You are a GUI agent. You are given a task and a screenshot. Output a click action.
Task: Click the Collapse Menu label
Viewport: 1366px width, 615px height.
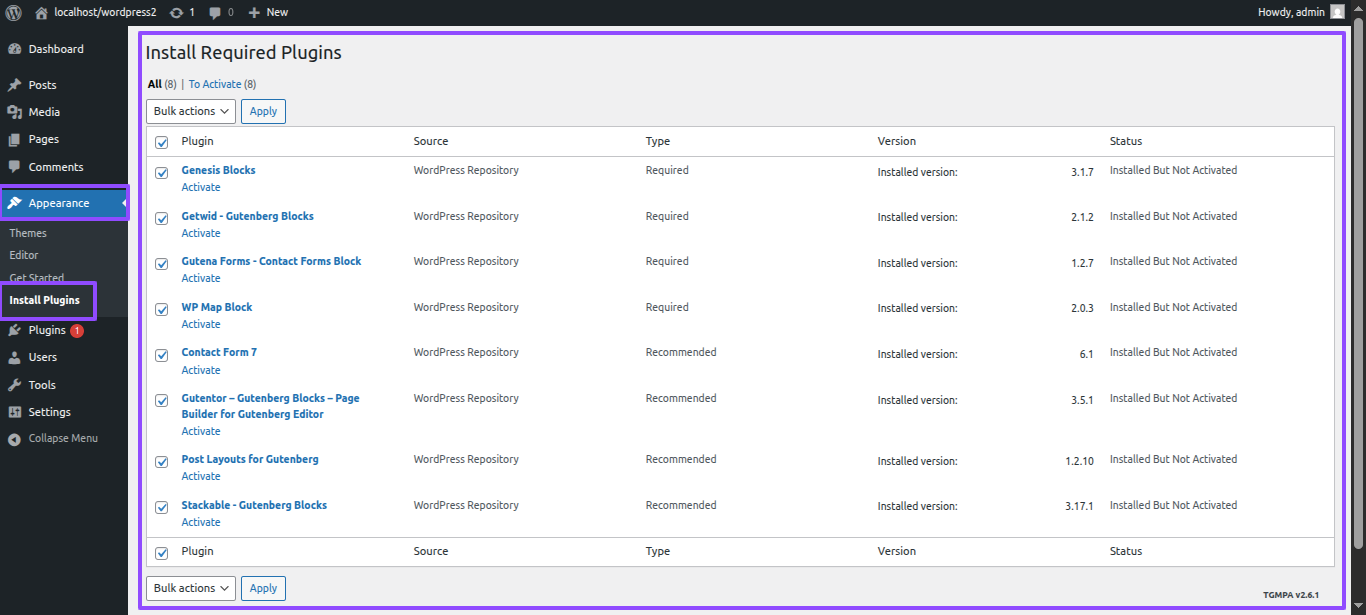pos(63,438)
